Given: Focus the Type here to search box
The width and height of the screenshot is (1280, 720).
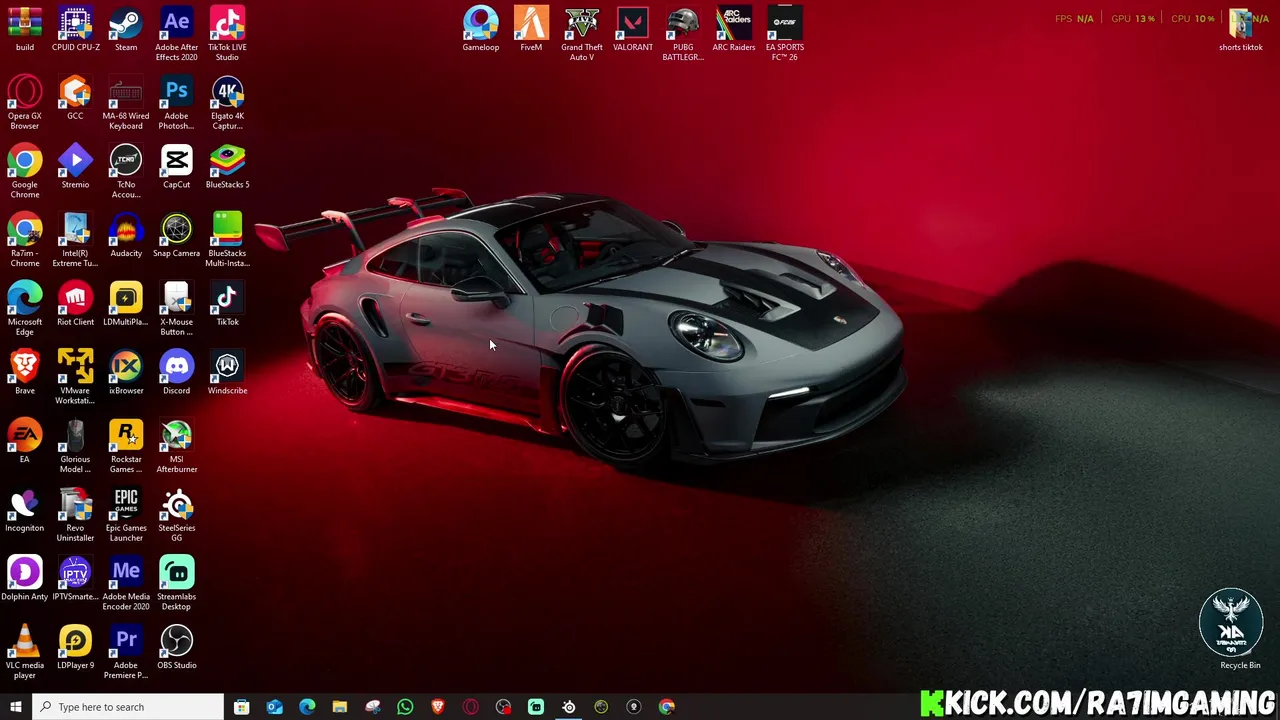Looking at the screenshot, I should click(x=128, y=707).
